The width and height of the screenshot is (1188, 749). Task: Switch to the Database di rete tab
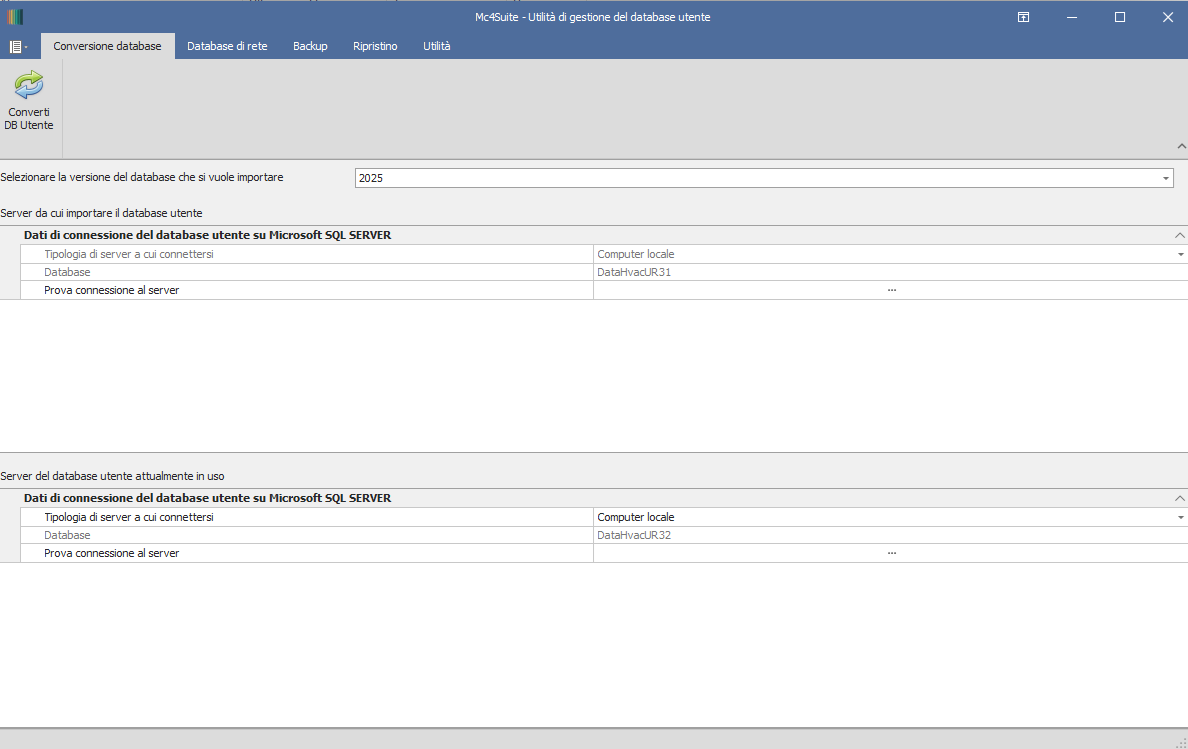click(227, 46)
